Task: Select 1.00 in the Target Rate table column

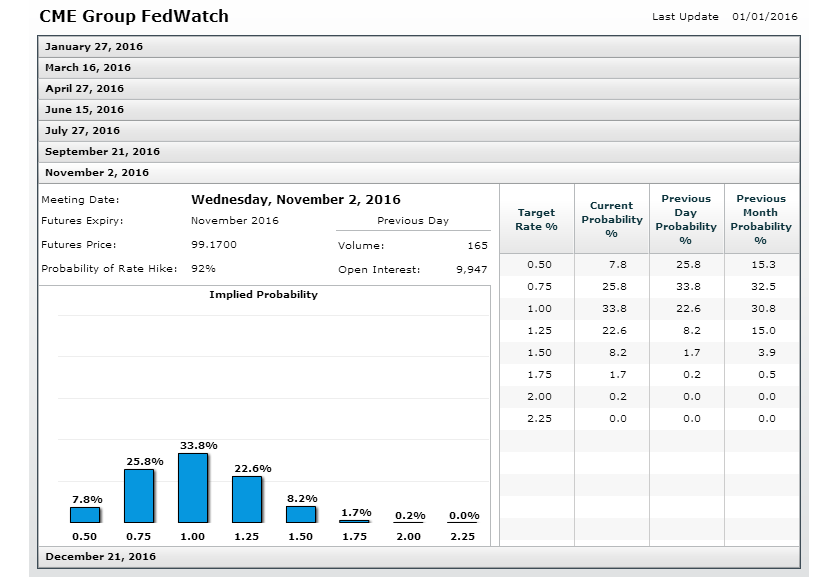Action: tap(539, 308)
